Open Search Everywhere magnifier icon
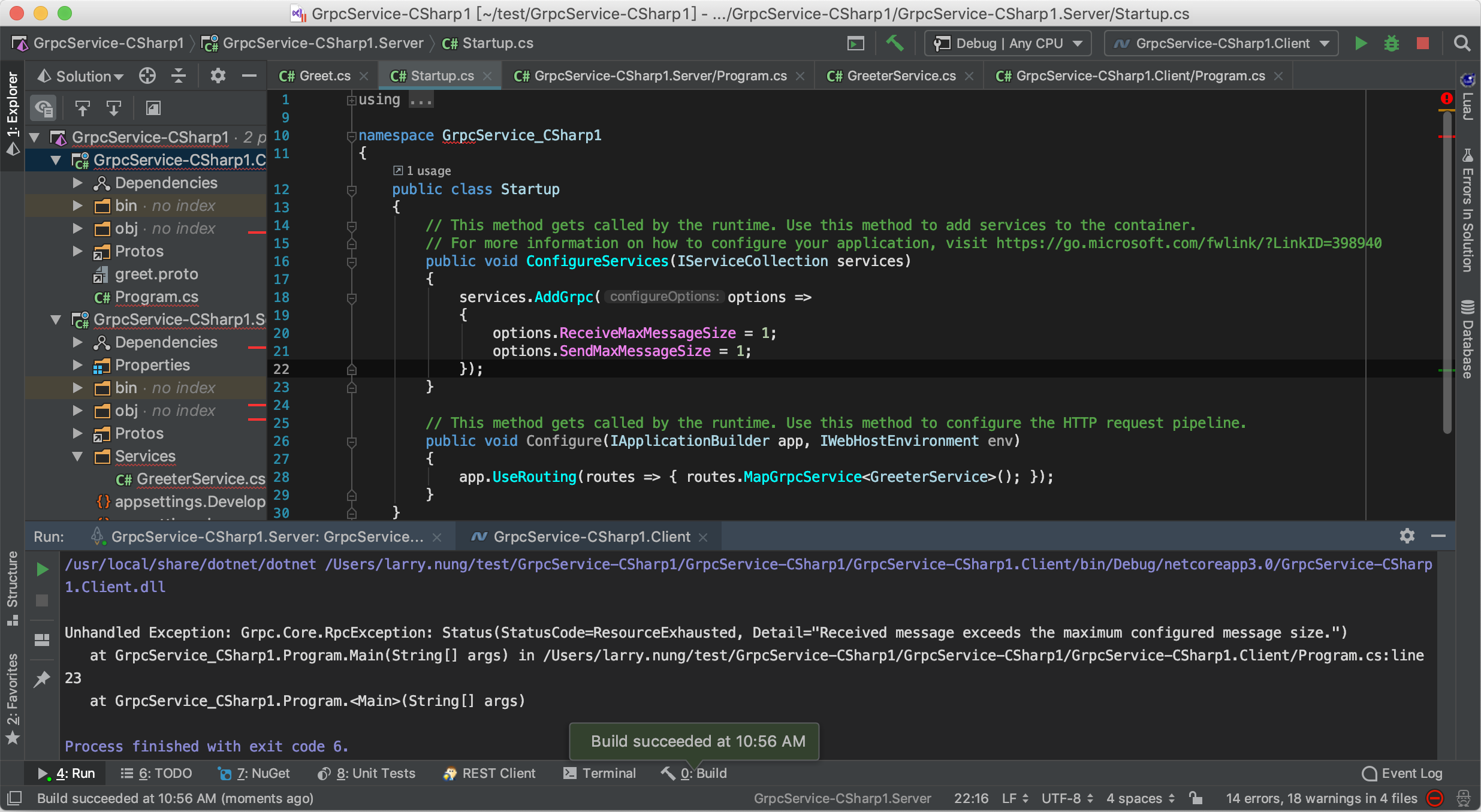This screenshot has height=812, width=1481. point(1462,43)
